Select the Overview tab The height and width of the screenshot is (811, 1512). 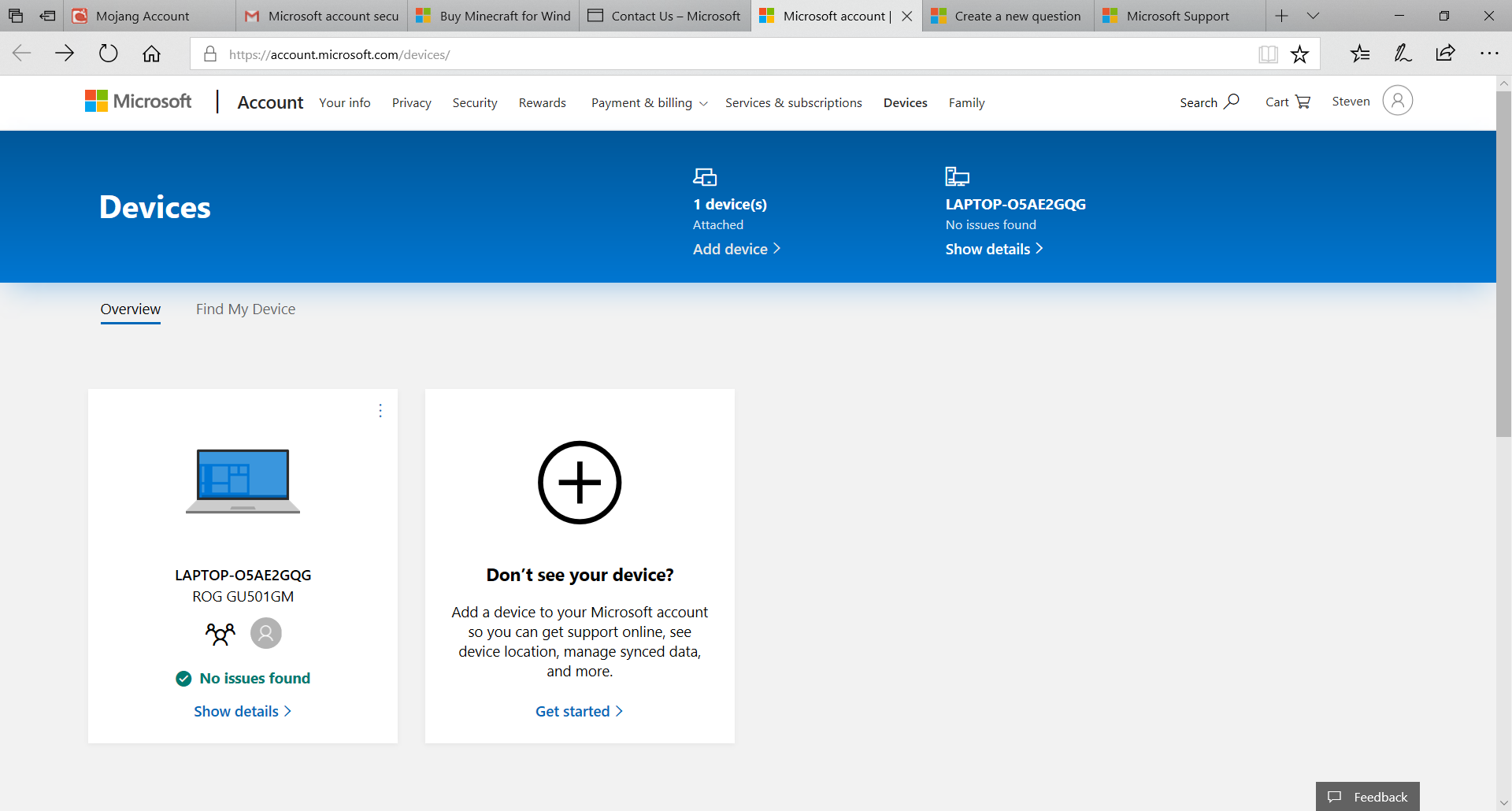pos(131,309)
